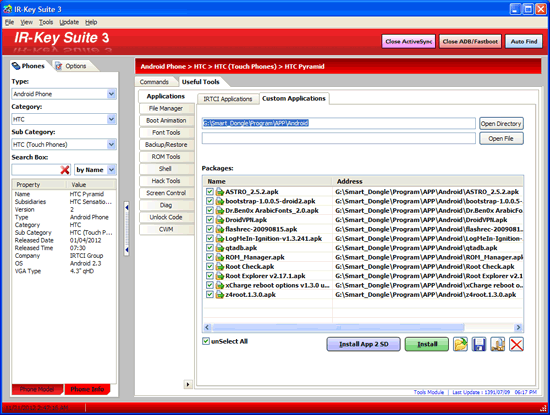Switch to the IRTCI Applications tab
Viewport: 550px width, 415px height.
point(228,99)
